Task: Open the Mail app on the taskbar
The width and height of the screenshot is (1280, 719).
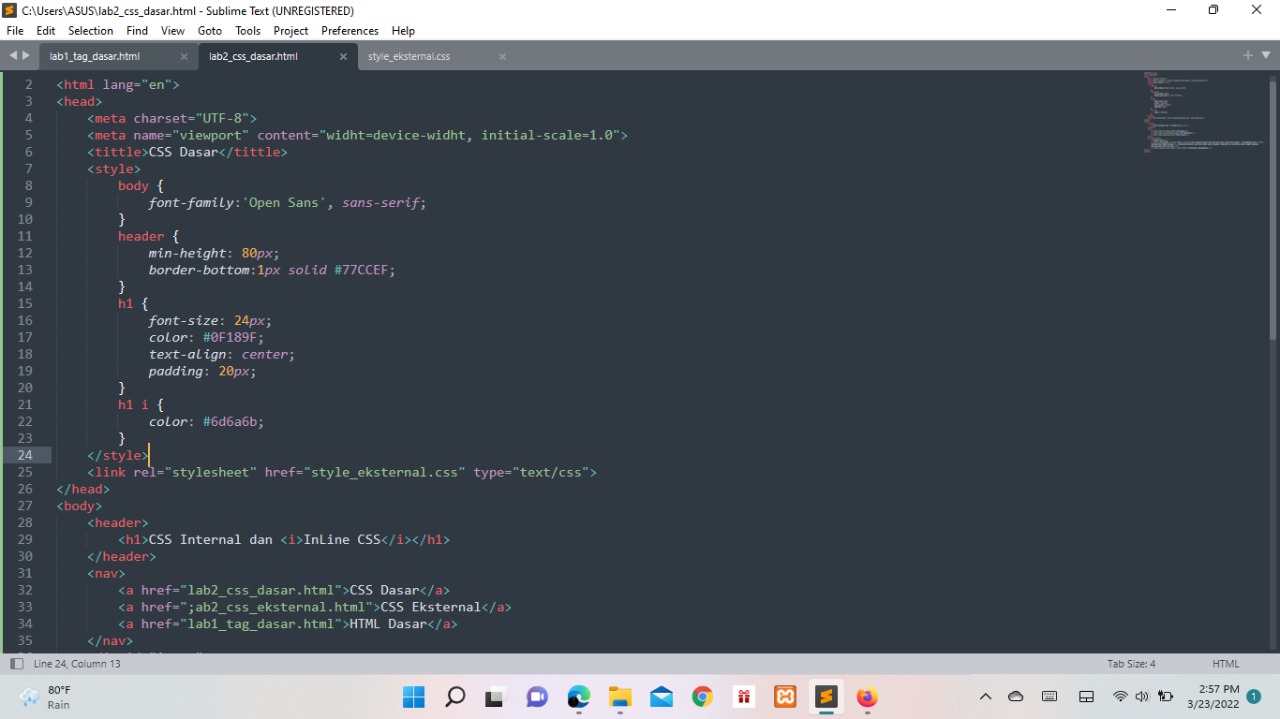Action: [661, 697]
